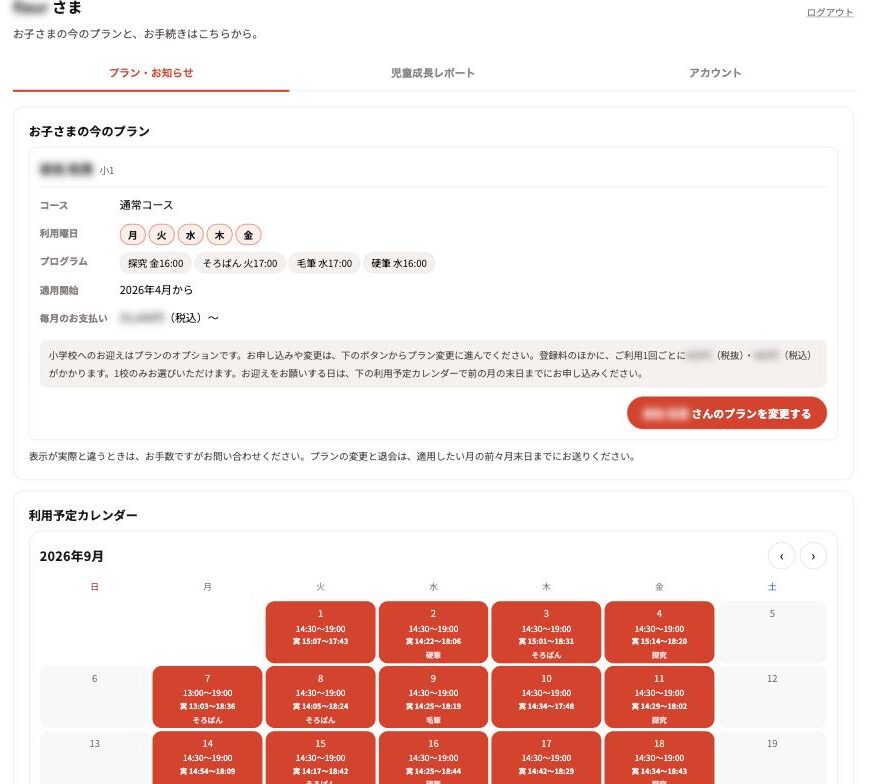The image size is (870, 784).
Task: Open calendar day 11 entry
Action: [x=659, y=697]
